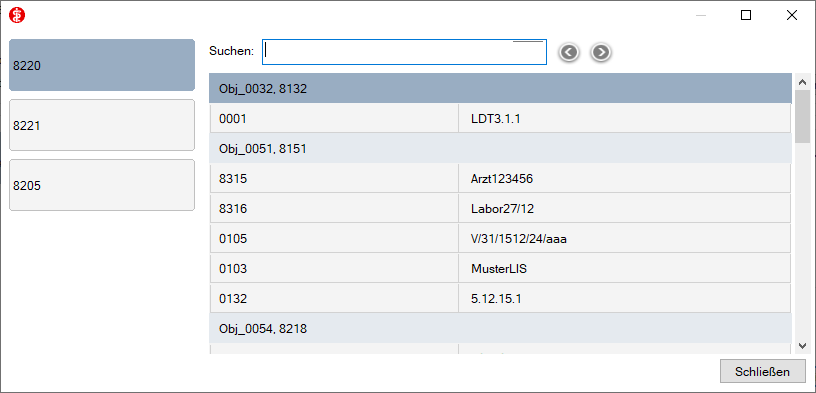Image resolution: width=816 pixels, height=393 pixels.
Task: Focus the Suchen search field
Action: [404, 52]
